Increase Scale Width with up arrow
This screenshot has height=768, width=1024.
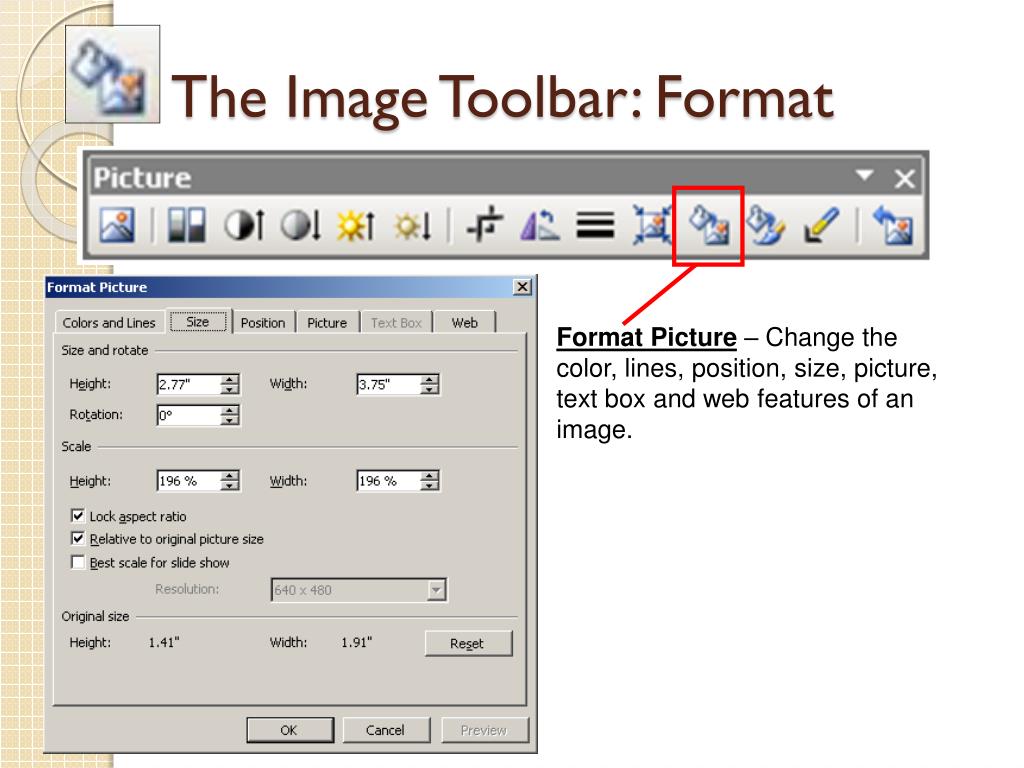tap(430, 476)
